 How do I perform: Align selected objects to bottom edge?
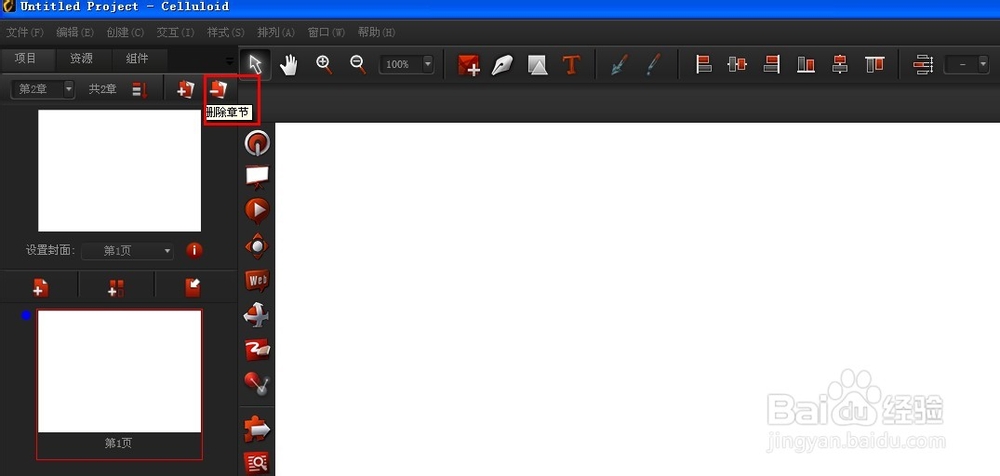[806, 64]
